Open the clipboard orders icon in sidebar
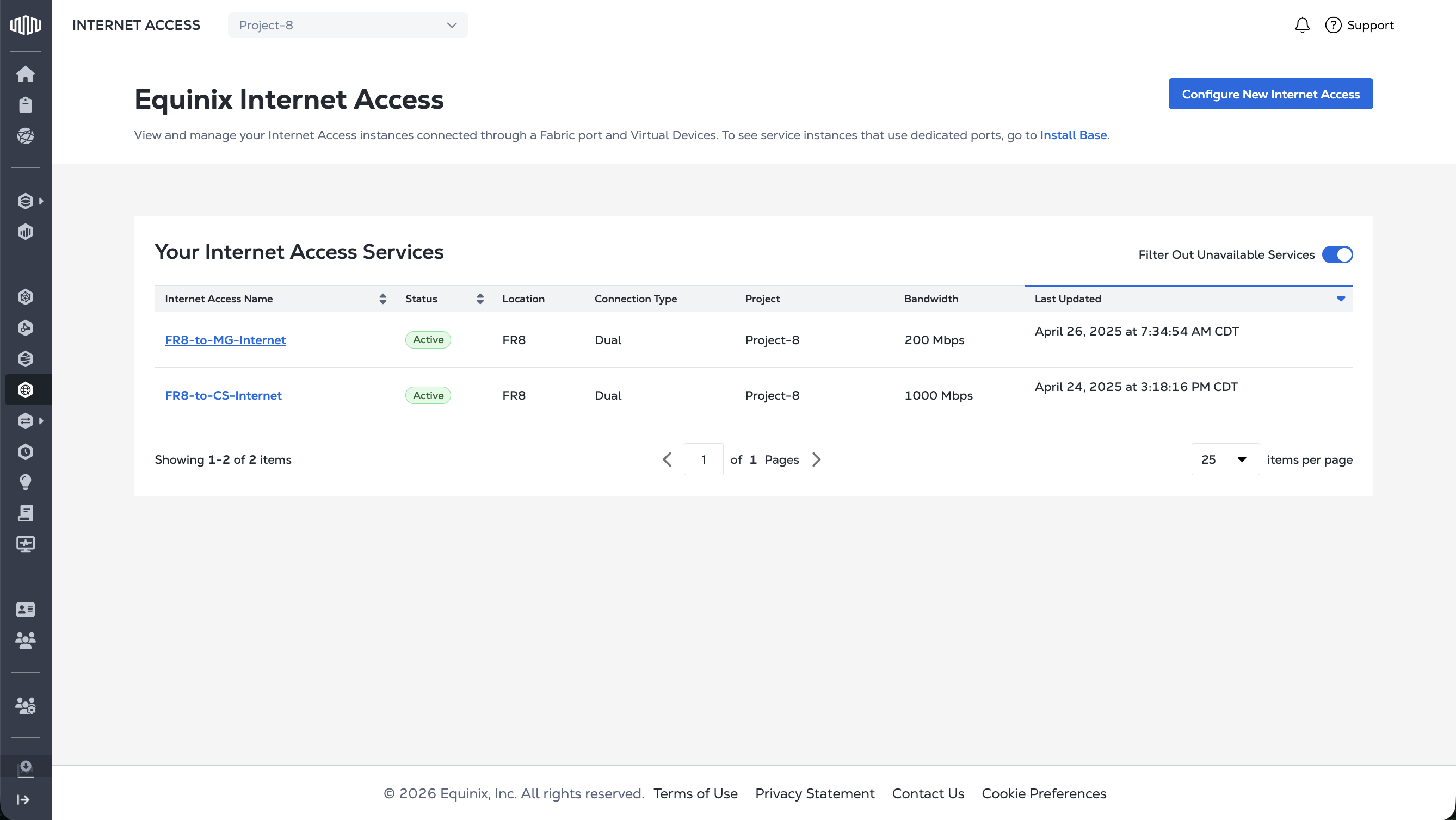The height and width of the screenshot is (820, 1456). pos(26,105)
